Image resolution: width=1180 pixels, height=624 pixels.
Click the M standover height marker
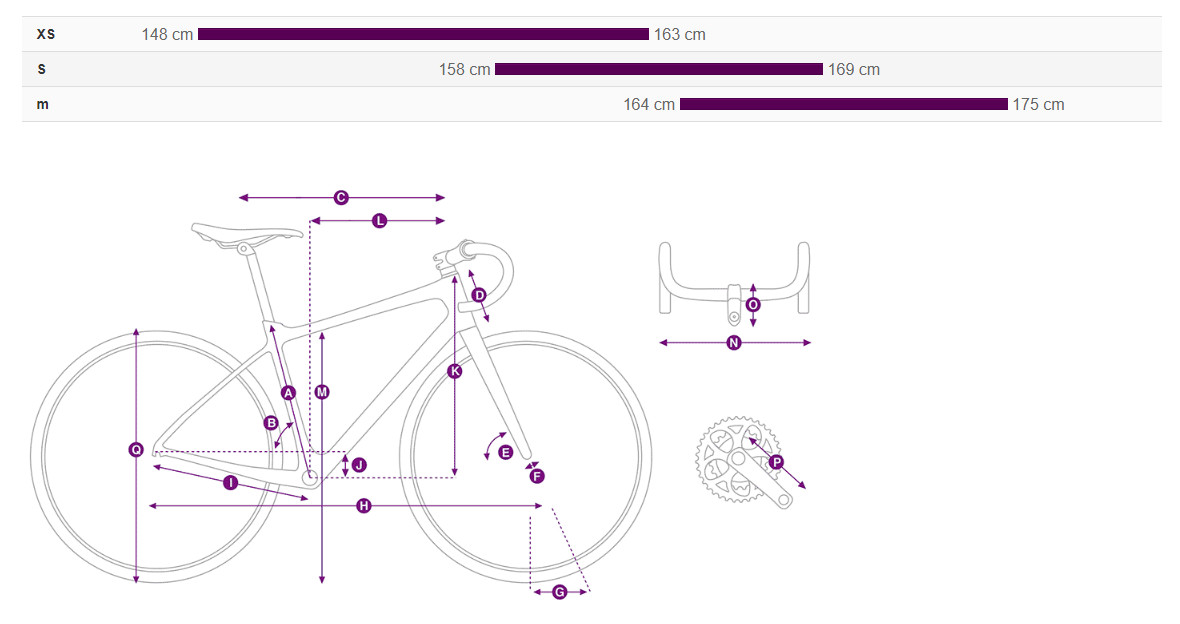point(322,392)
